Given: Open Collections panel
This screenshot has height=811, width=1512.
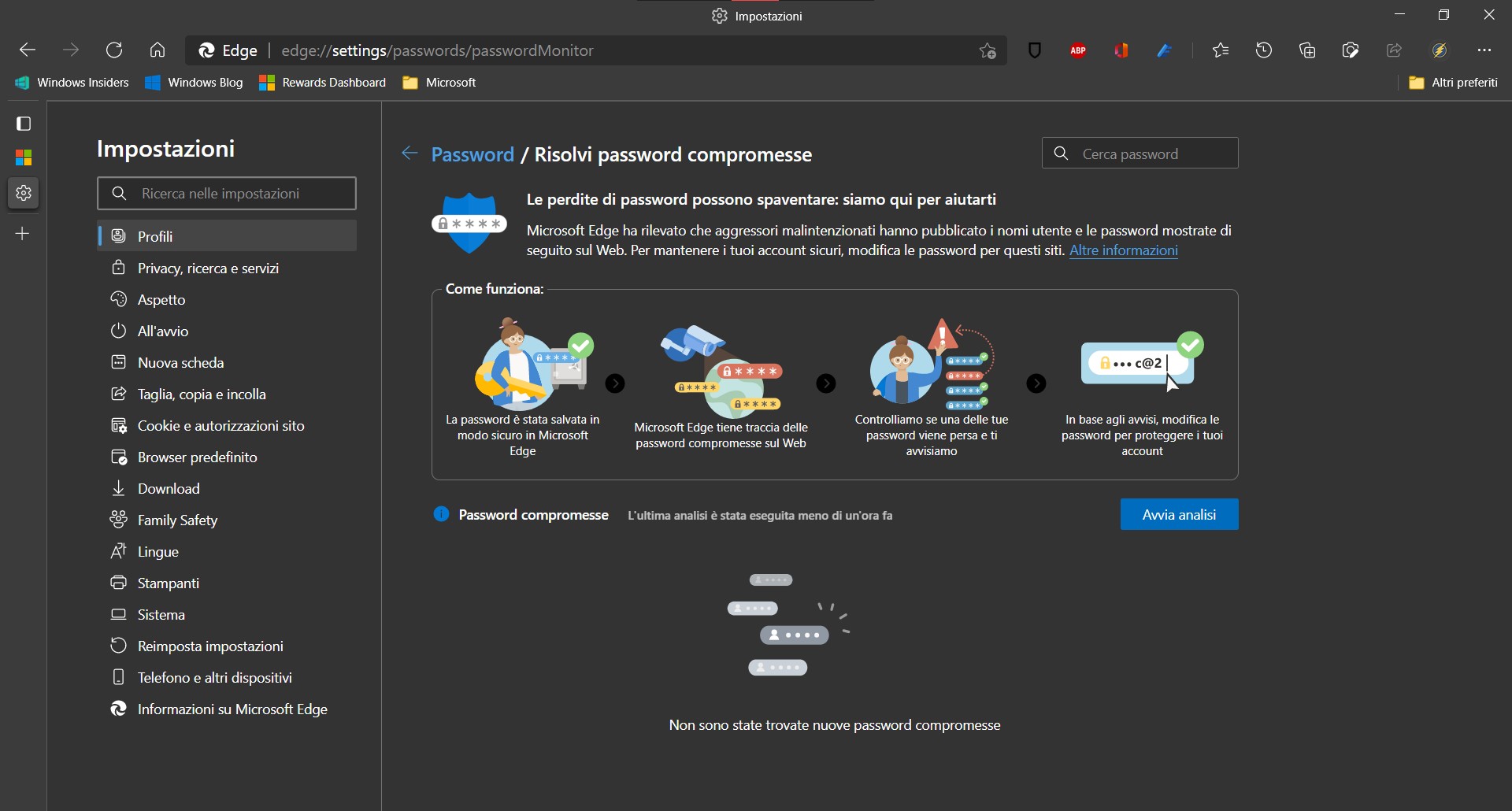Looking at the screenshot, I should [x=1307, y=50].
